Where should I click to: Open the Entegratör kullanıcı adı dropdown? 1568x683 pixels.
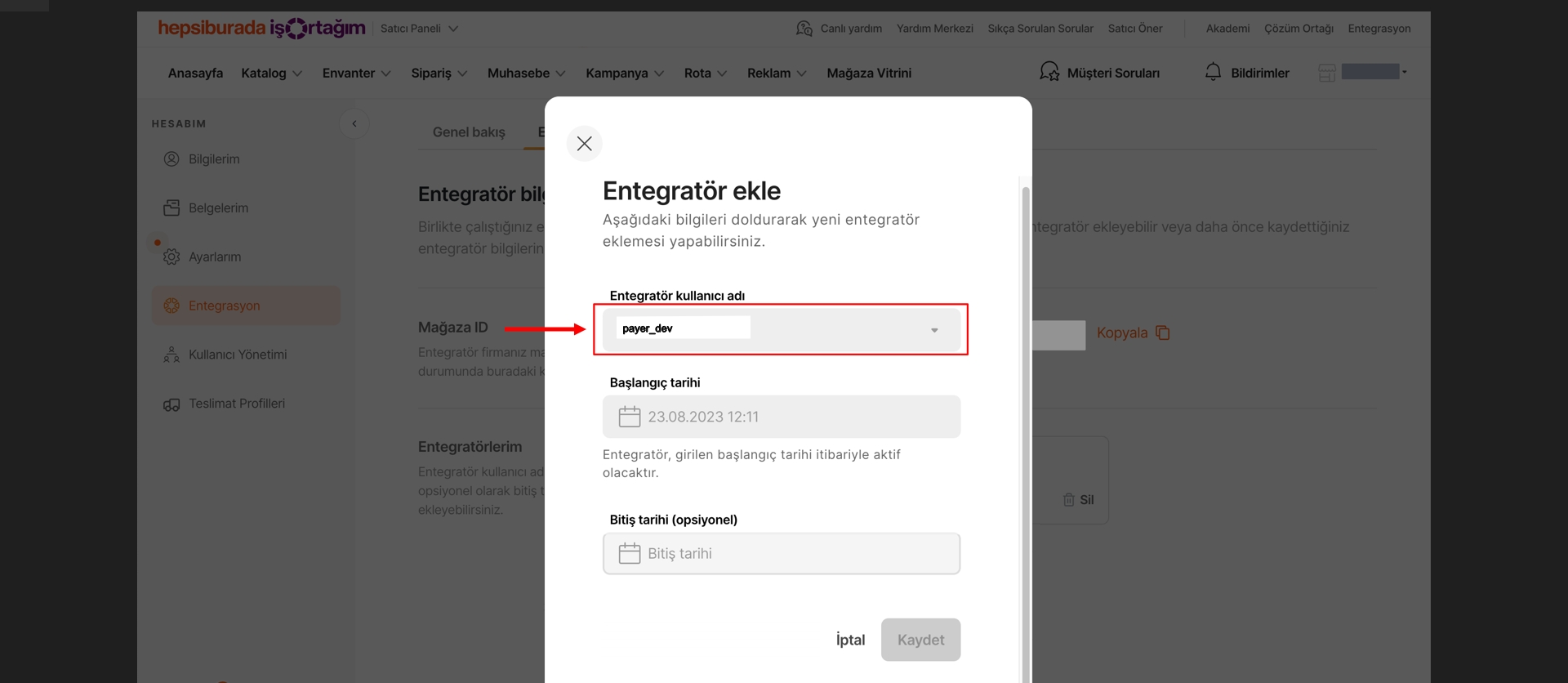[933, 330]
